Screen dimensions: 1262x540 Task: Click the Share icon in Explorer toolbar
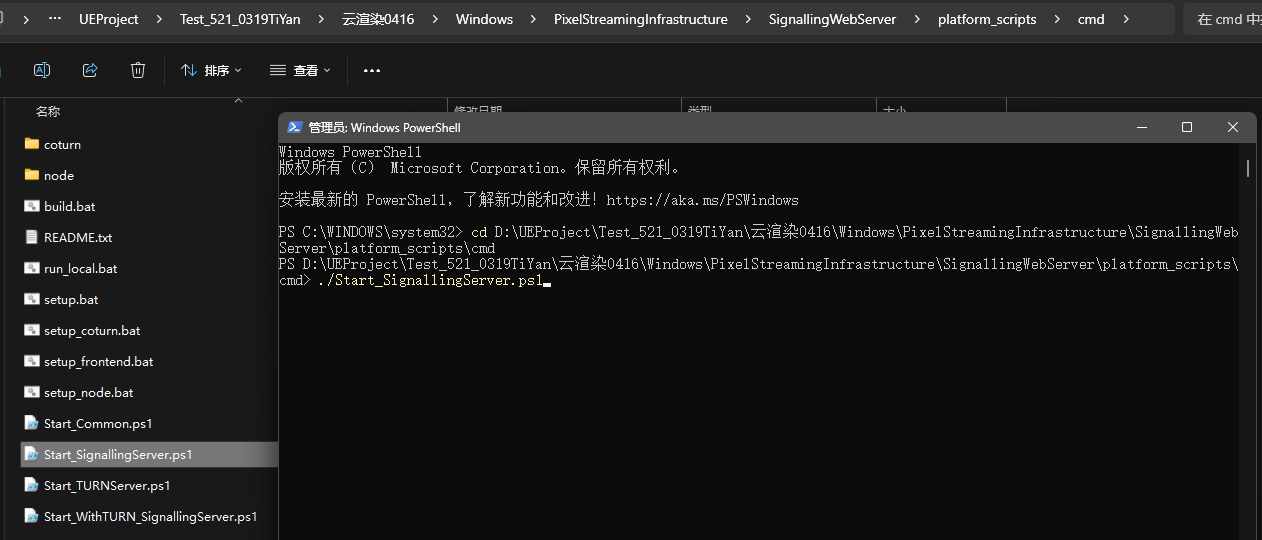90,70
